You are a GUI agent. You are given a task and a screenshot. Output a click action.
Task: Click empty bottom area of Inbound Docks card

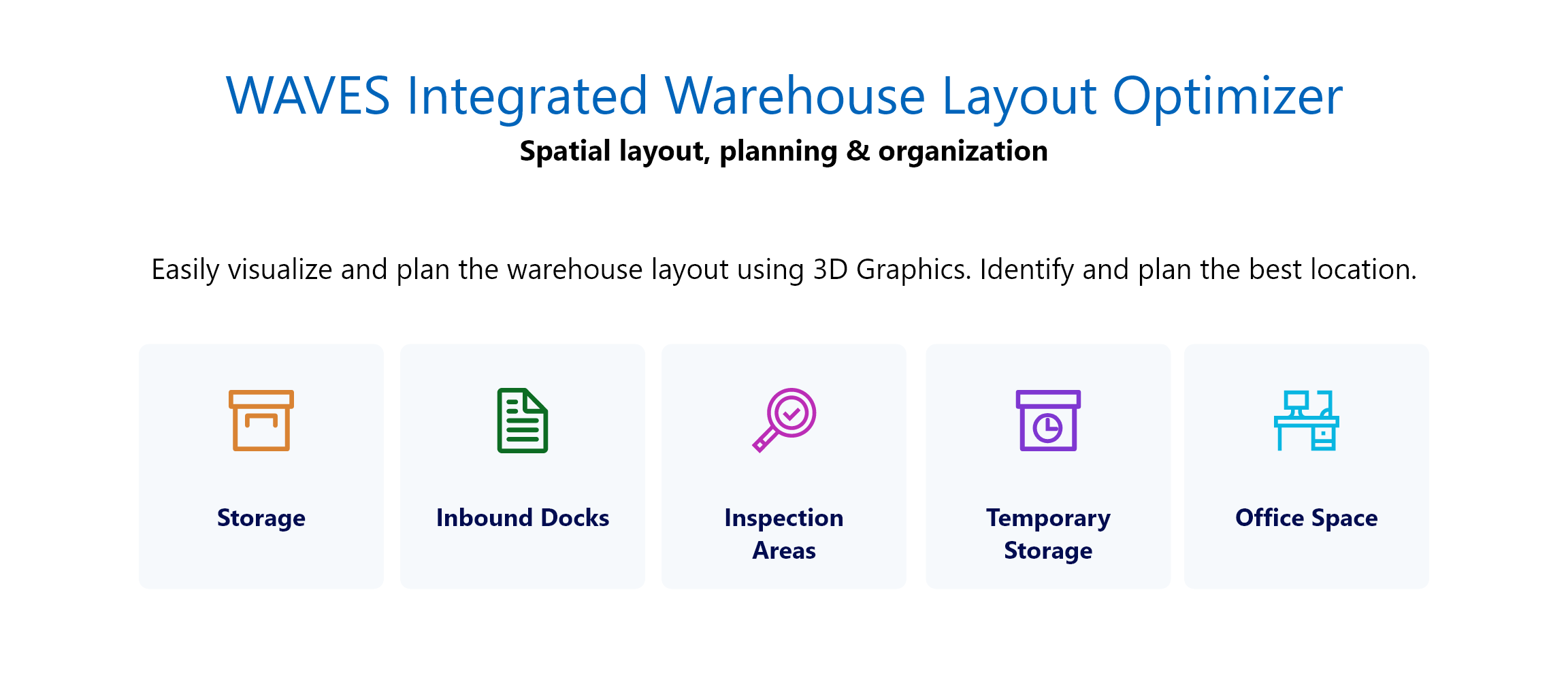tap(522, 568)
